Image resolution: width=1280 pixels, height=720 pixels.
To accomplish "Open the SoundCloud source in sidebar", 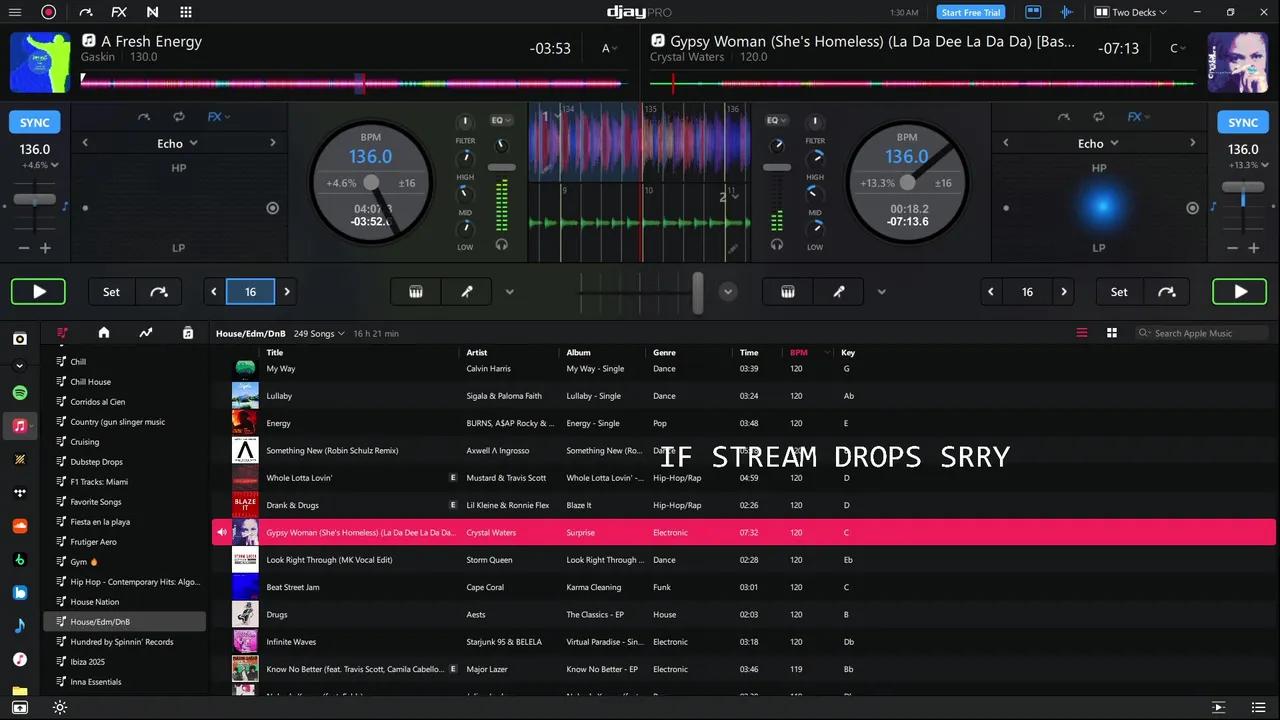I will [20, 526].
